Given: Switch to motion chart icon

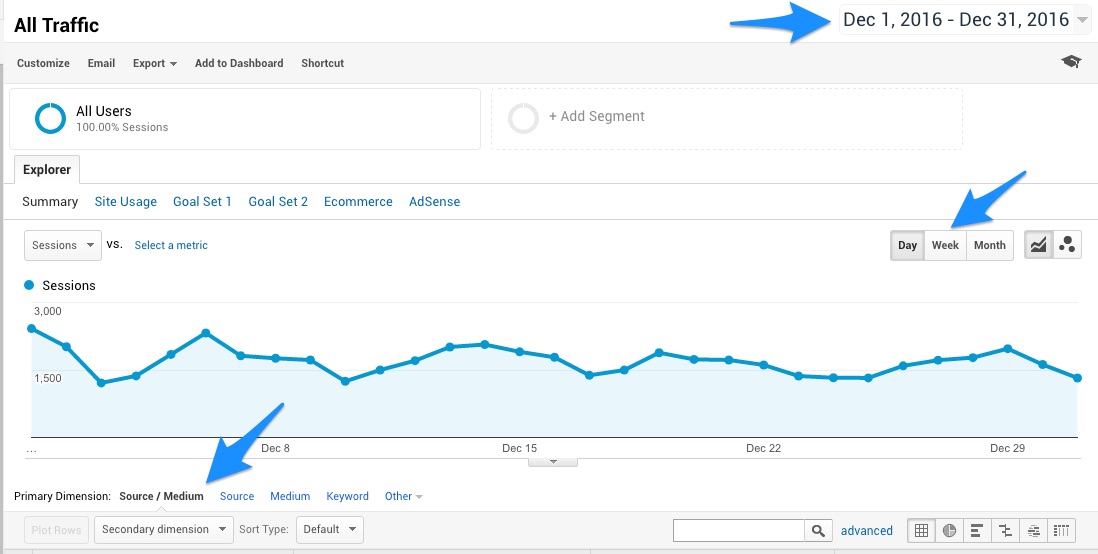Looking at the screenshot, I should [1067, 245].
